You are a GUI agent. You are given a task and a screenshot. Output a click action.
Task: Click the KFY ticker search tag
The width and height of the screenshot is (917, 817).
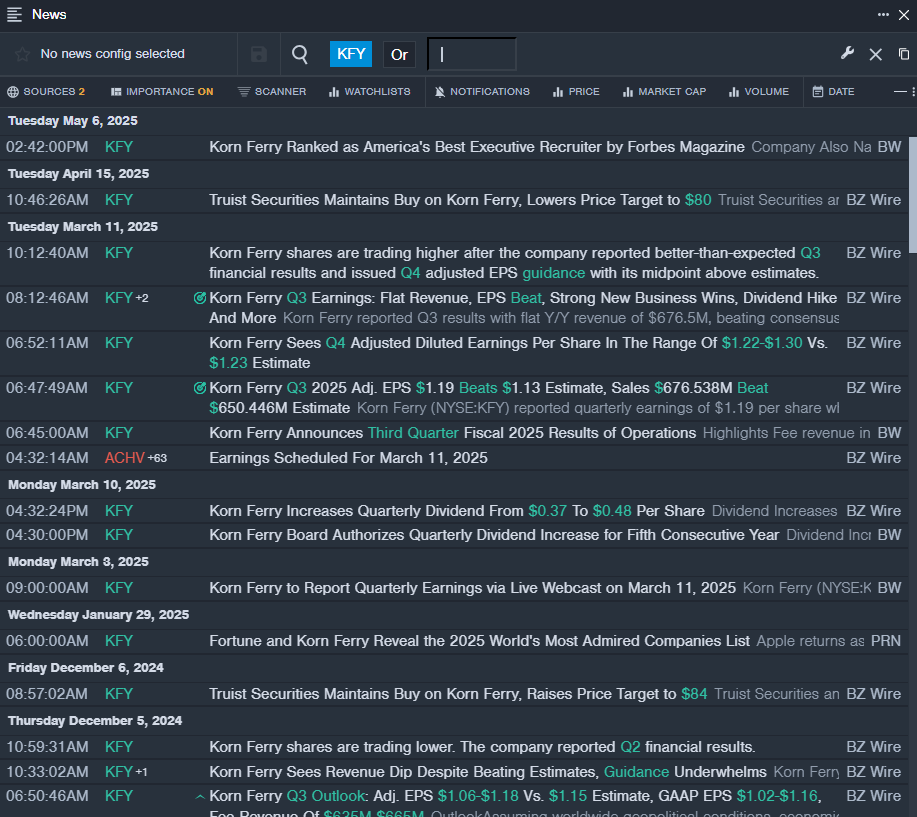[351, 54]
